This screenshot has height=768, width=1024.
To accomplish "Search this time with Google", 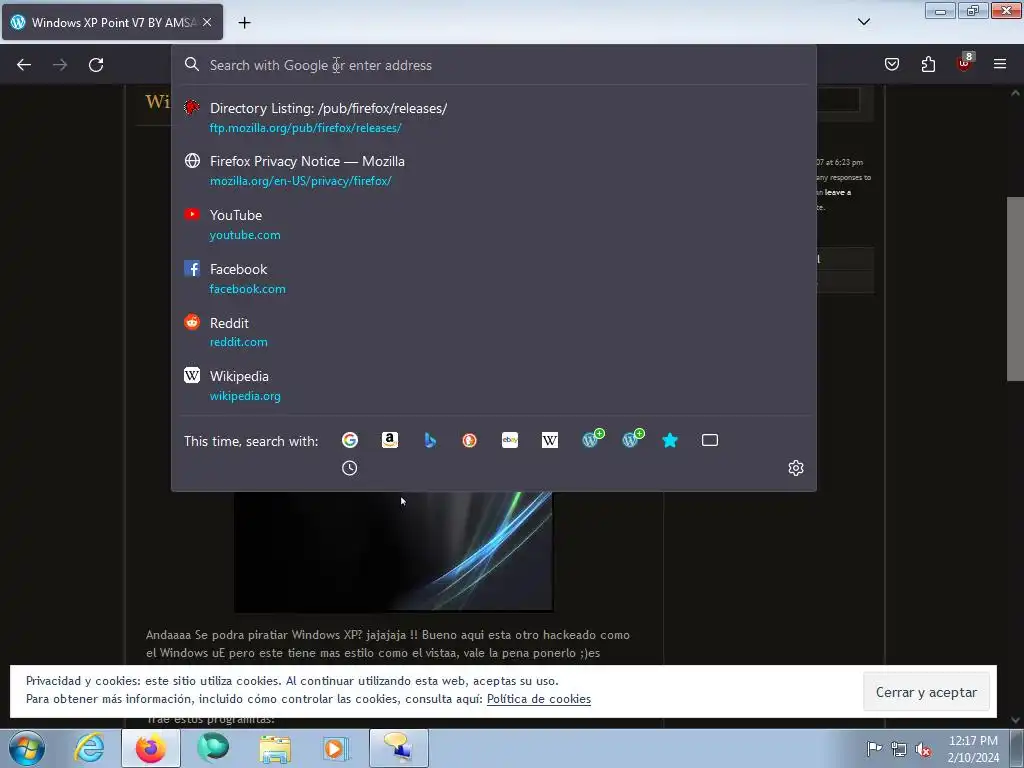I will 350,440.
